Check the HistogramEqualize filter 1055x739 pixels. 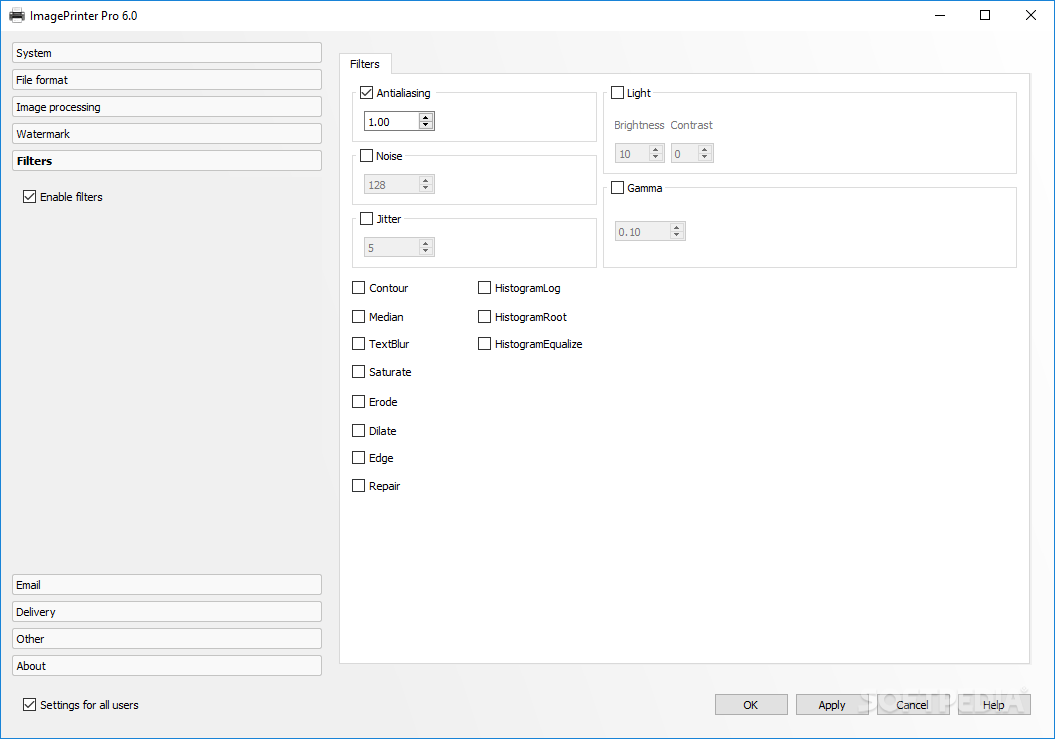coord(484,344)
